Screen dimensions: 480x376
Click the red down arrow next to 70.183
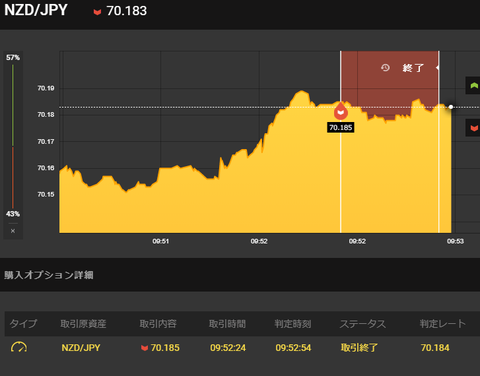coord(97,12)
